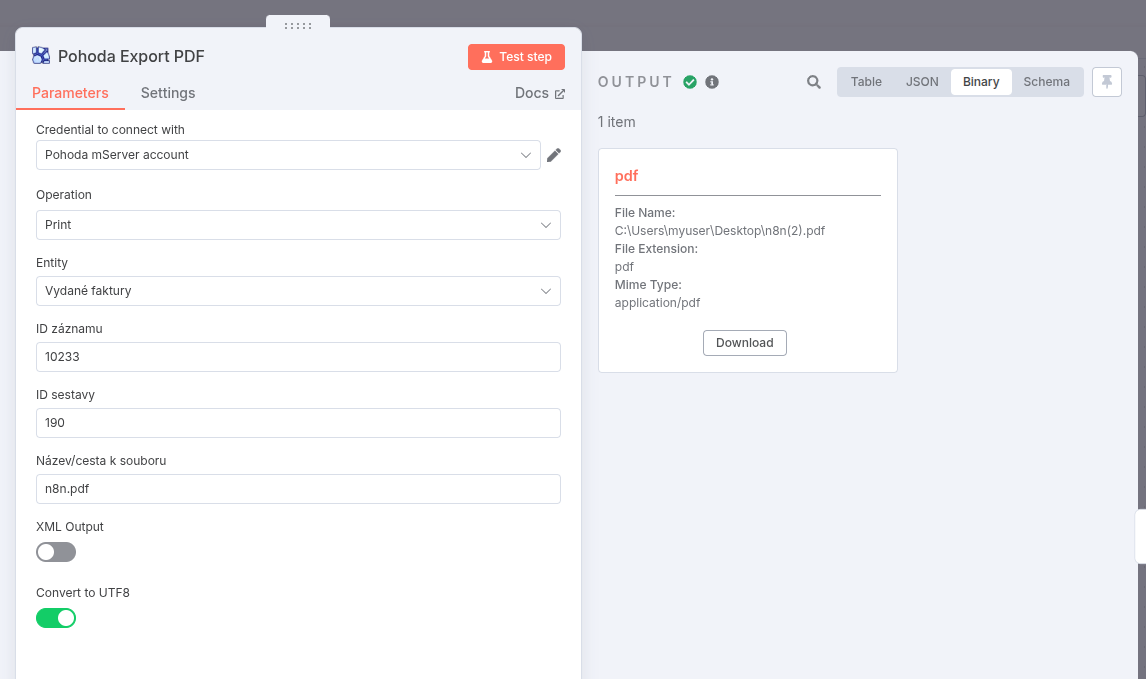The width and height of the screenshot is (1146, 679).
Task: Open the Operation dropdown showing Print
Action: 298,225
